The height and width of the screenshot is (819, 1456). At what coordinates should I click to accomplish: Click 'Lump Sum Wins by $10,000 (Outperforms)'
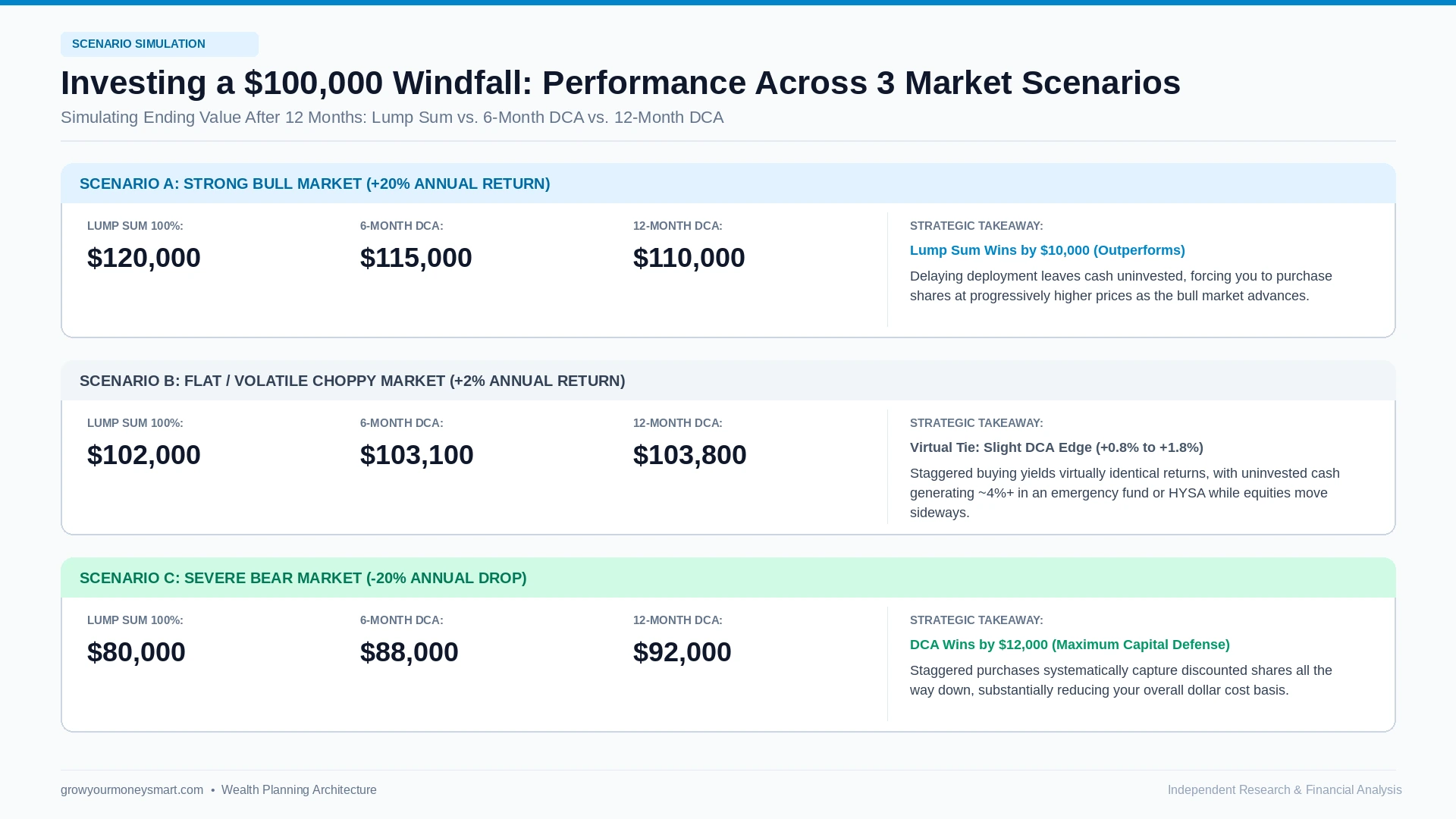(1047, 250)
